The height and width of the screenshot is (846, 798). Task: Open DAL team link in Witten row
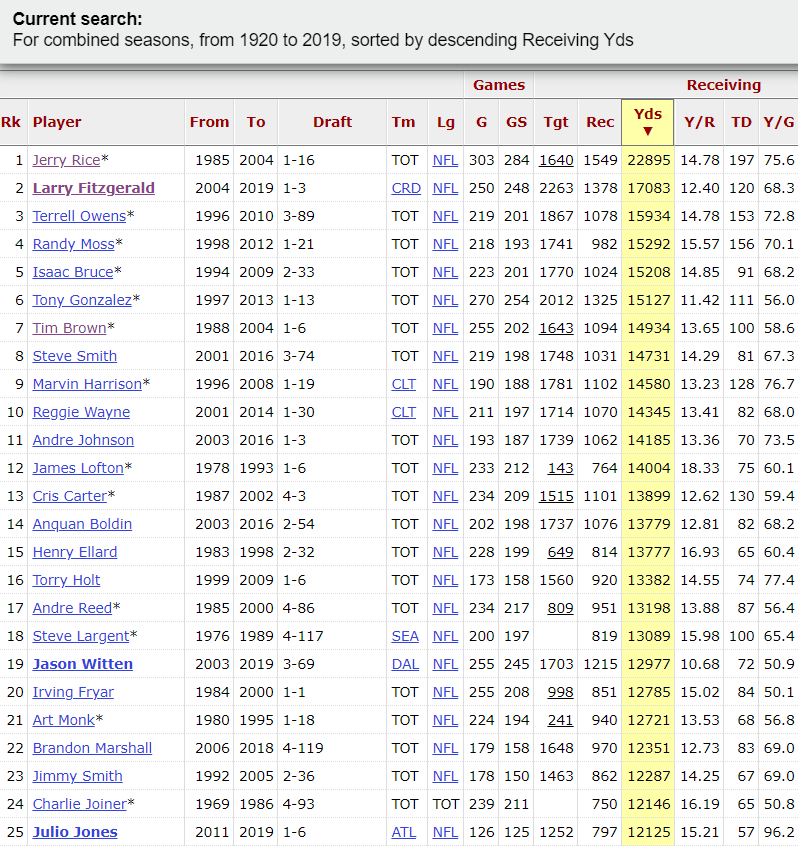click(x=405, y=665)
